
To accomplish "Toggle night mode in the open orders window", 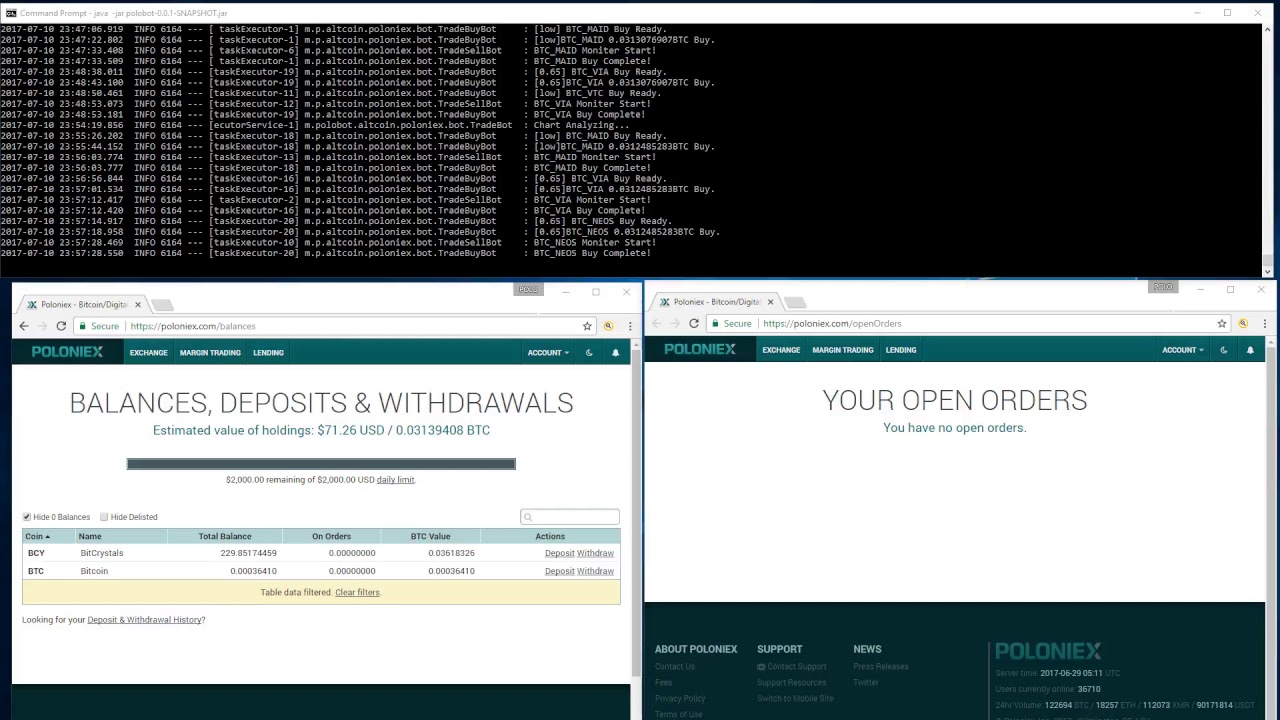I will pyautogui.click(x=1223, y=350).
